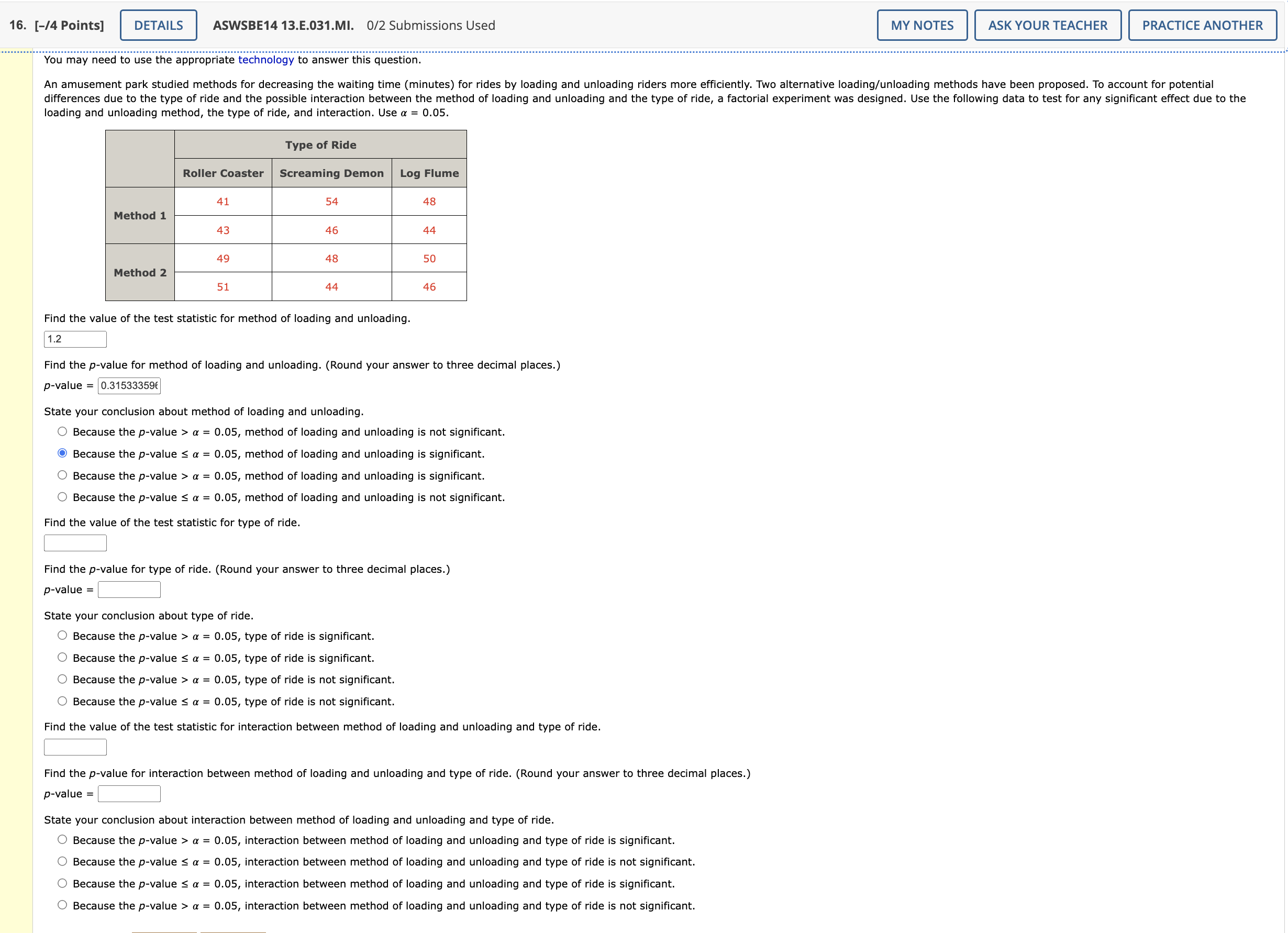The width and height of the screenshot is (1288, 933).
Task: Select ride p-value > α, is significant
Action: point(62,636)
